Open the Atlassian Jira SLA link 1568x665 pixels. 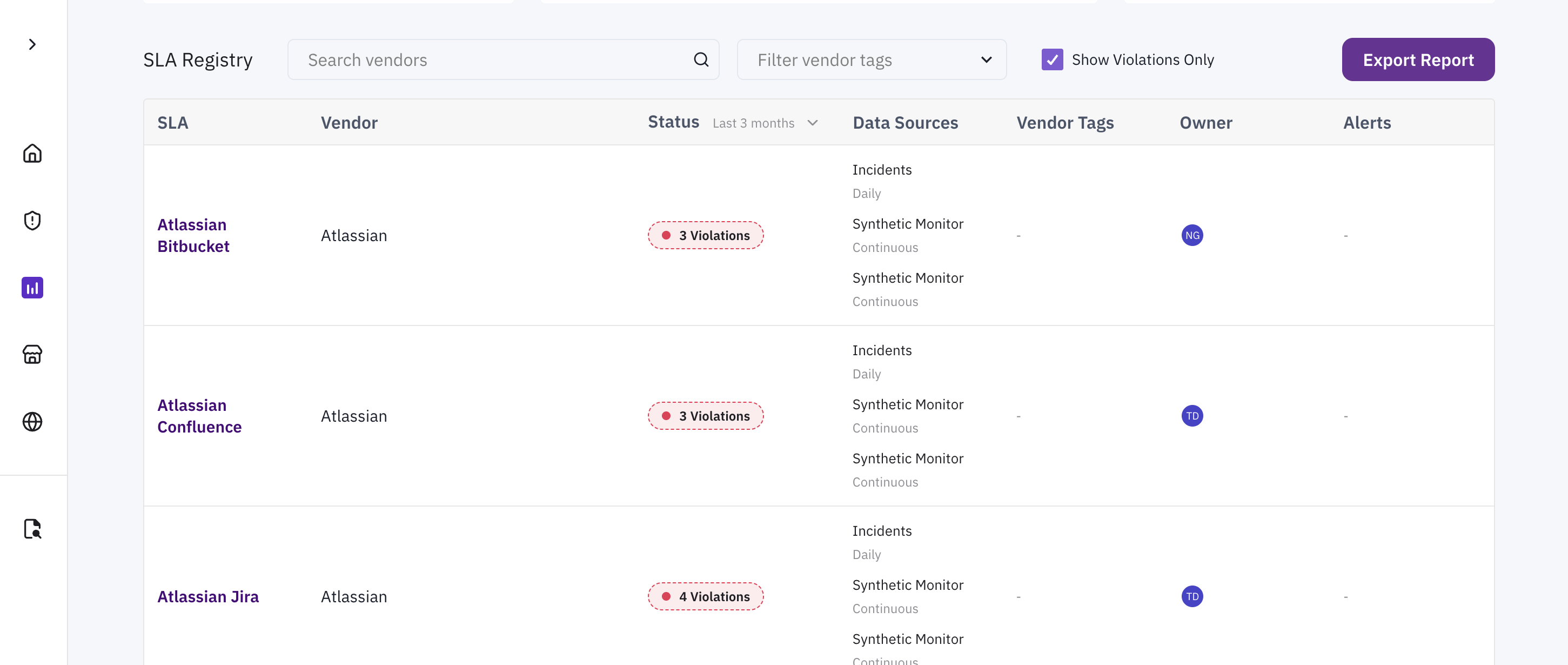[x=207, y=596]
